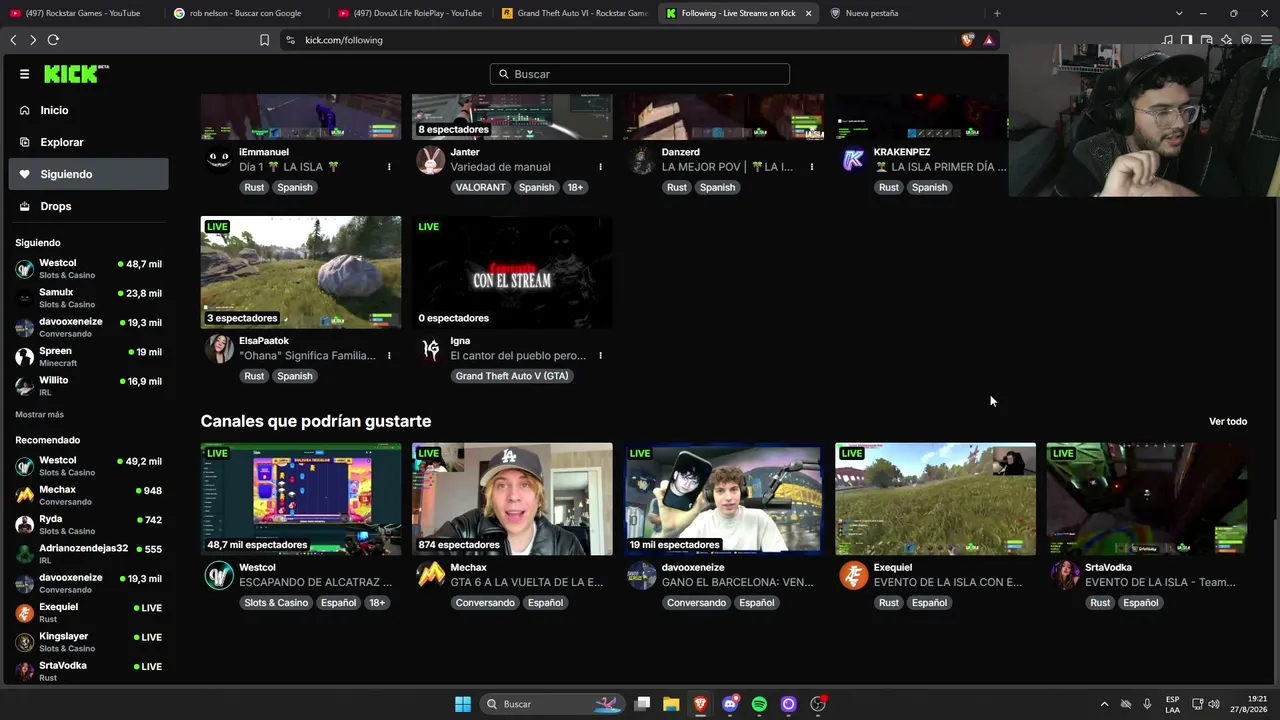Select Siguiendo in the sidebar
The height and width of the screenshot is (720, 1280).
[89, 174]
